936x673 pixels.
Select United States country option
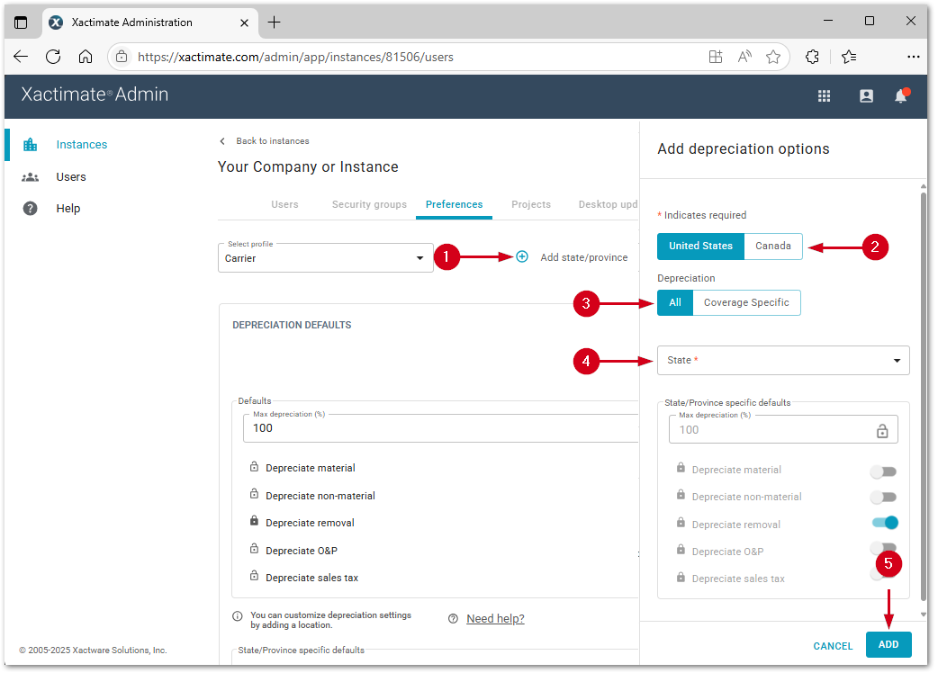tap(701, 247)
